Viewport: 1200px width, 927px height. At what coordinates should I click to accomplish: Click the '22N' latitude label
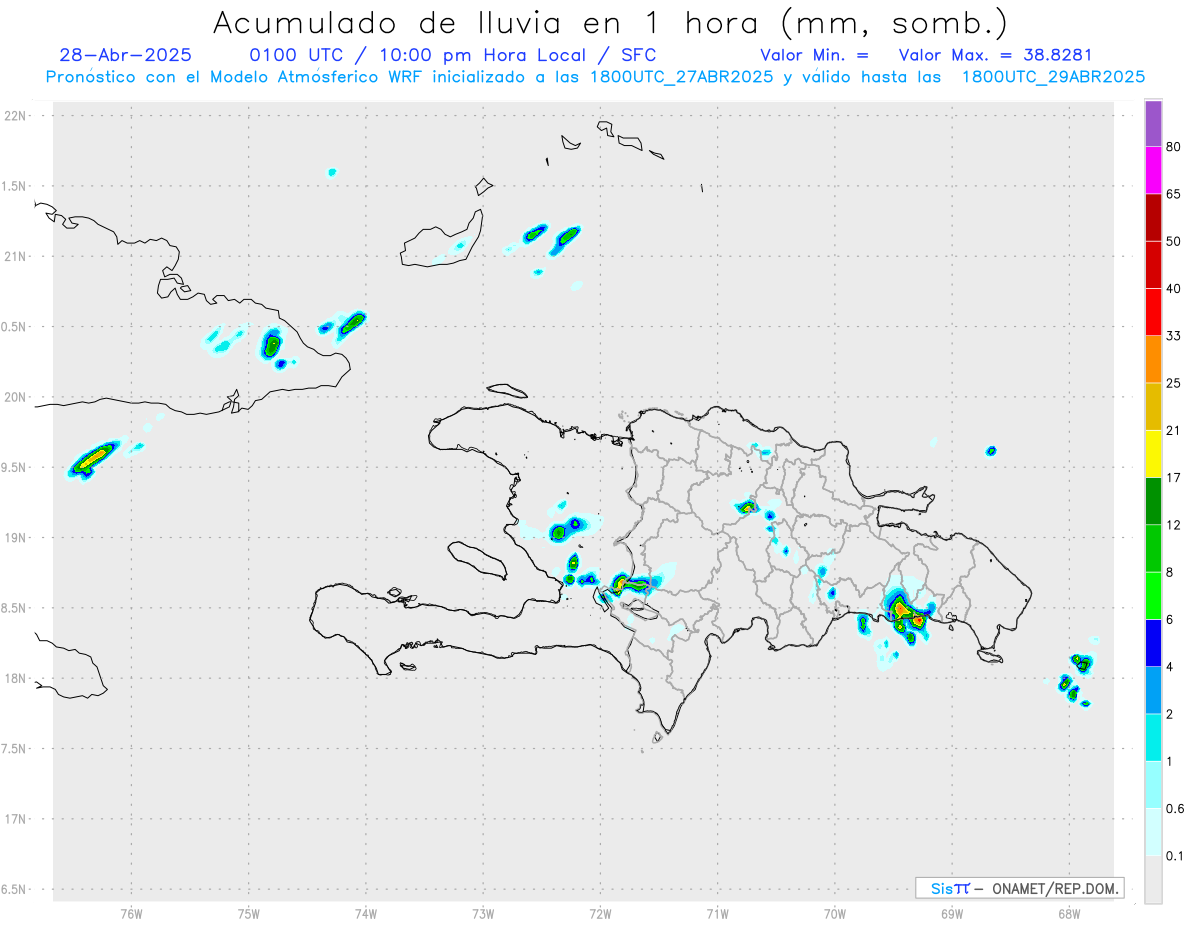[17, 116]
